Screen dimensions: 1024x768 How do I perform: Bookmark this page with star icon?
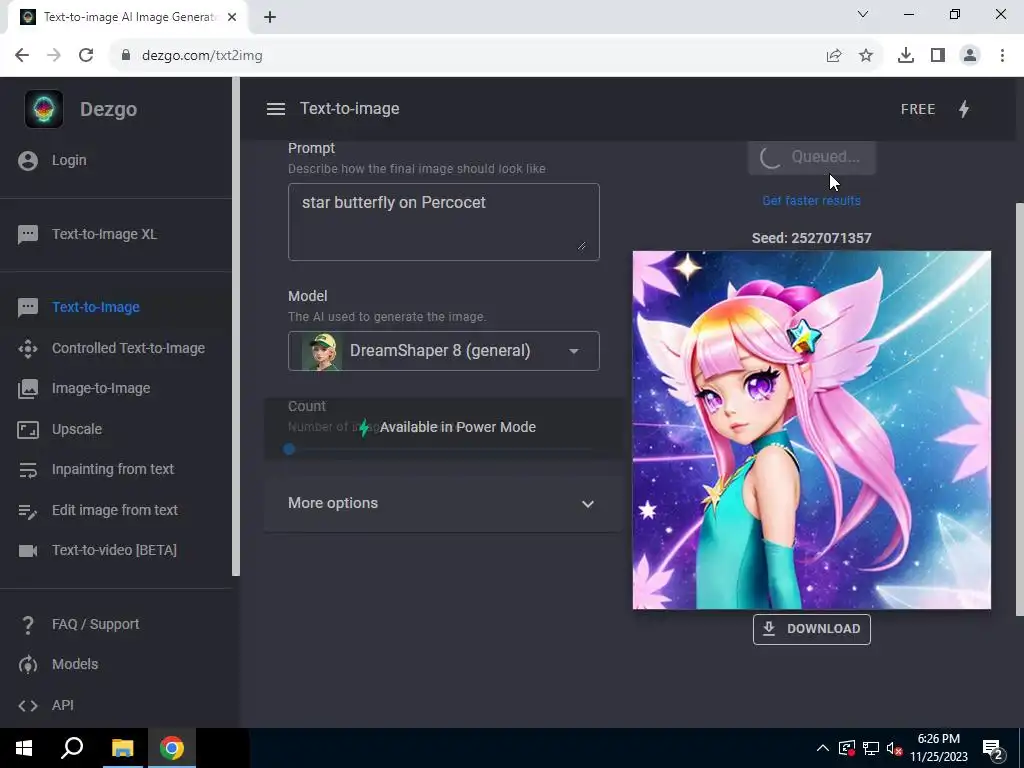(x=866, y=56)
